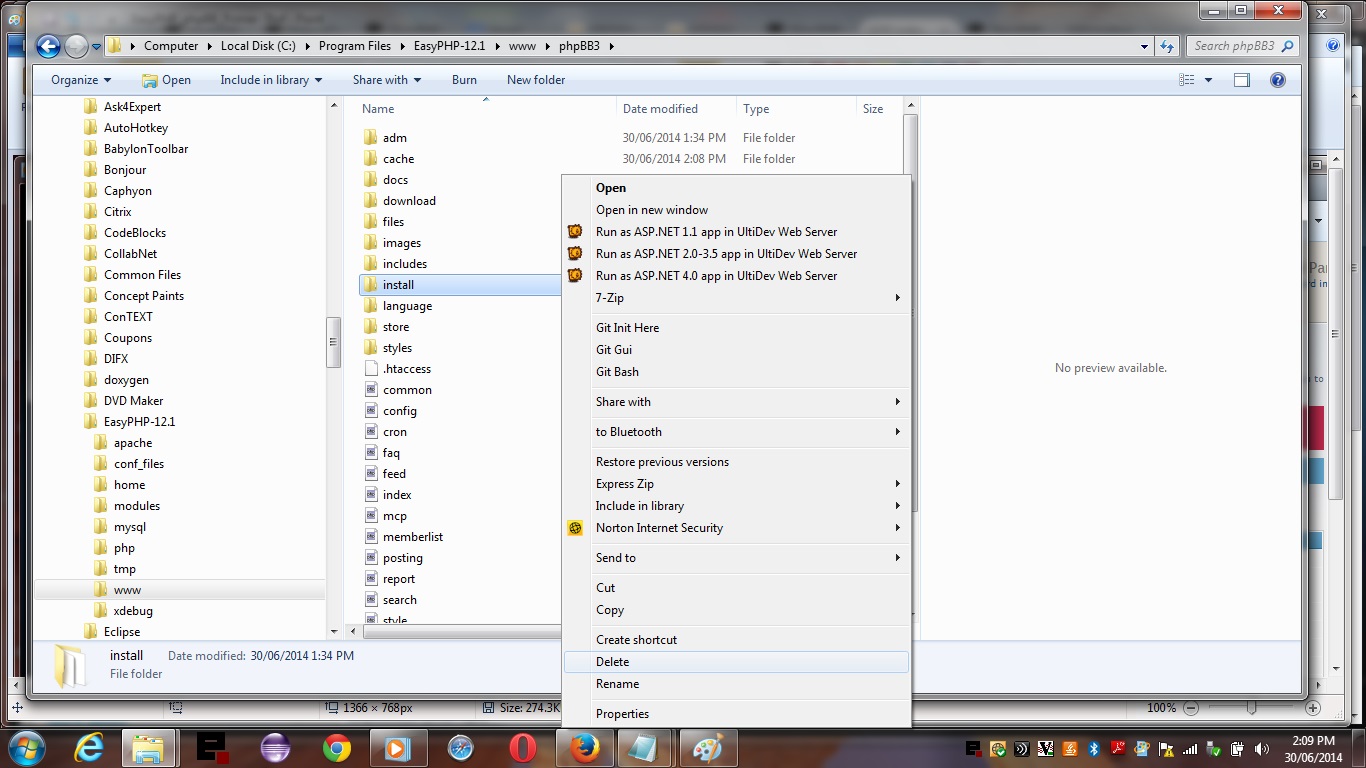Select the styles folder
This screenshot has width=1366, height=768.
[x=397, y=348]
